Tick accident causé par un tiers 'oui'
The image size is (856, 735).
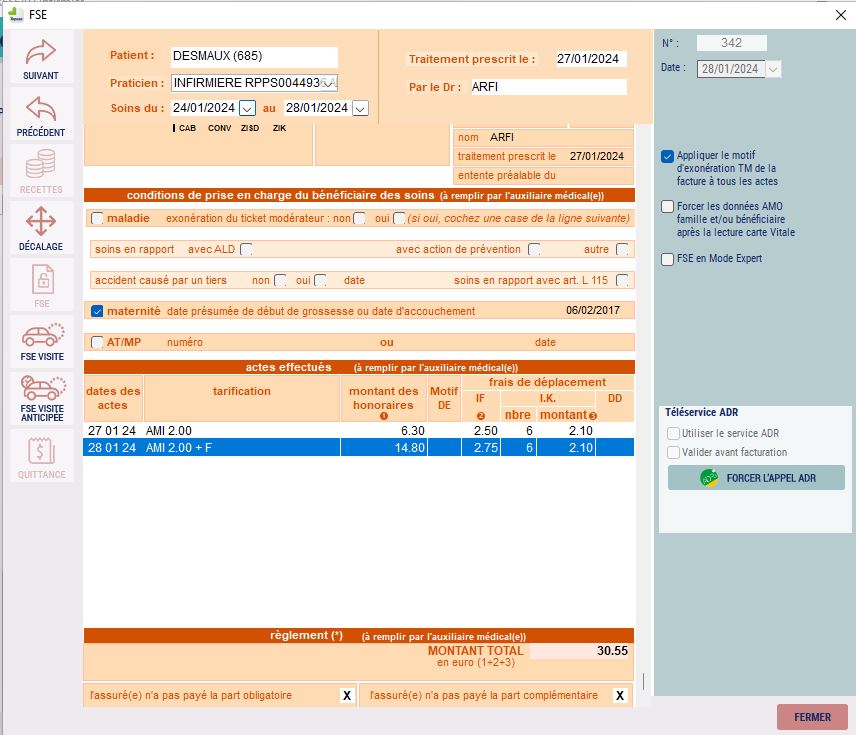(x=320, y=281)
